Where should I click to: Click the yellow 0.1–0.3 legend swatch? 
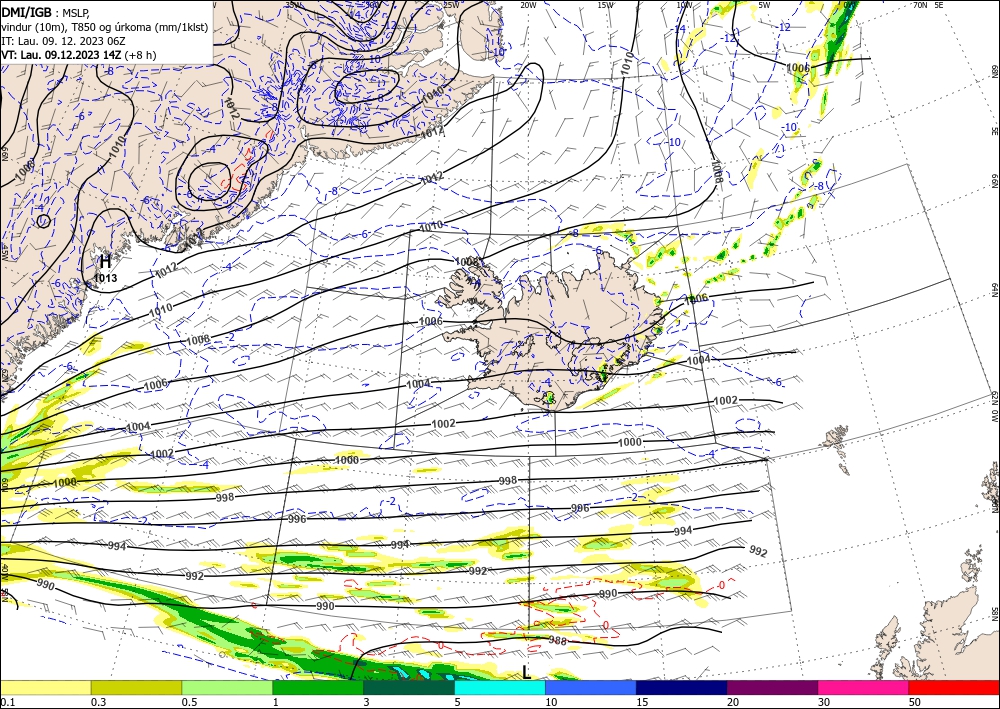pyautogui.click(x=45, y=687)
